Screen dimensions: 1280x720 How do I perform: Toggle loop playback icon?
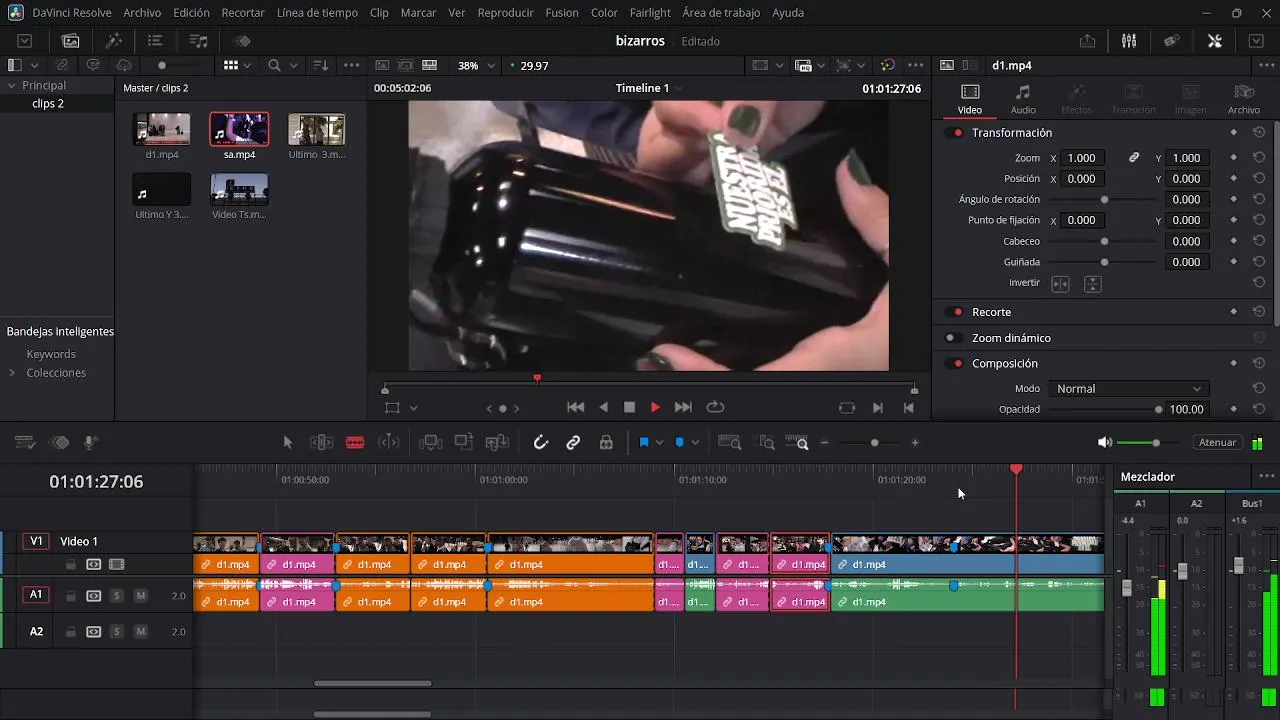tap(715, 407)
